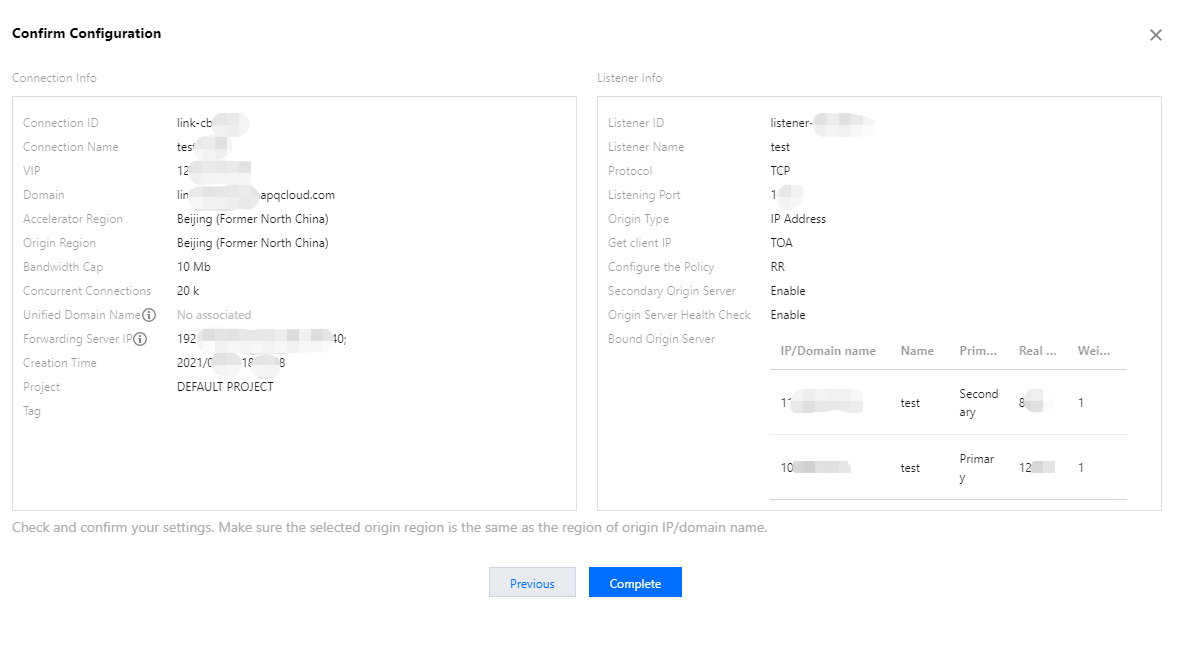Click the IP/Domain name column header
Viewport: 1177px width, 645px height.
pyautogui.click(x=828, y=351)
